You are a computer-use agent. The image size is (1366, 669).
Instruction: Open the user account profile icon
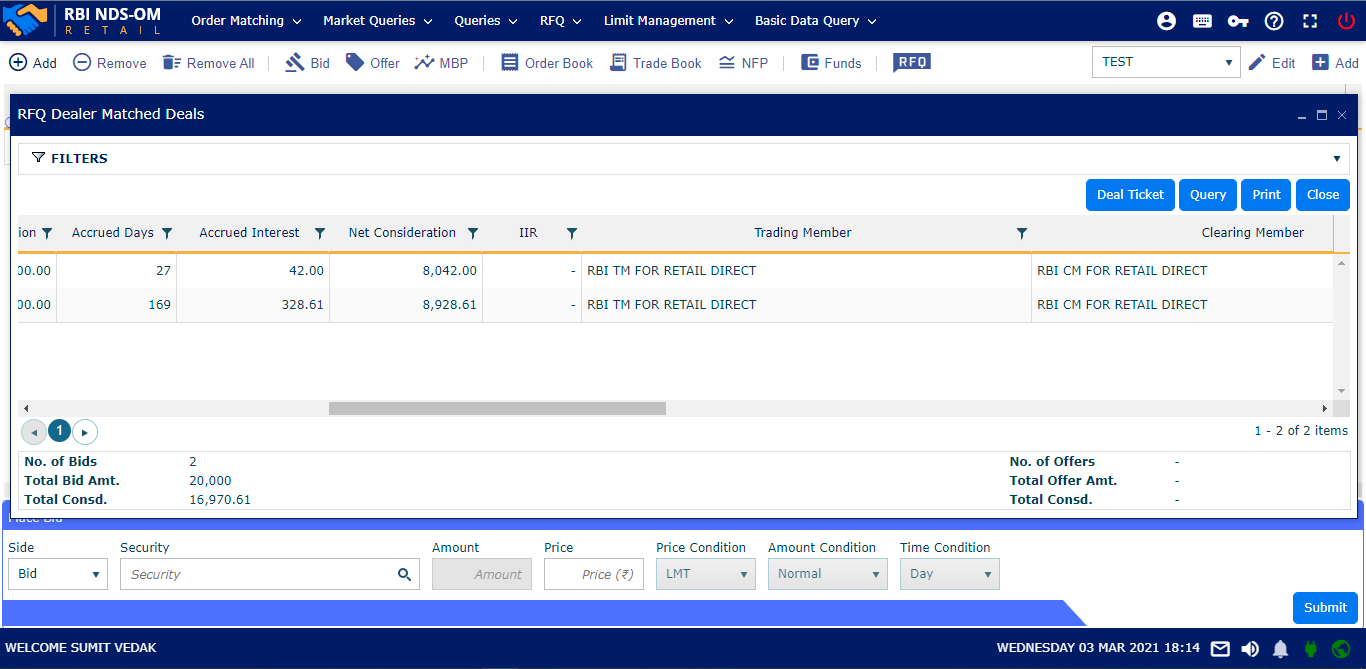pos(1166,21)
